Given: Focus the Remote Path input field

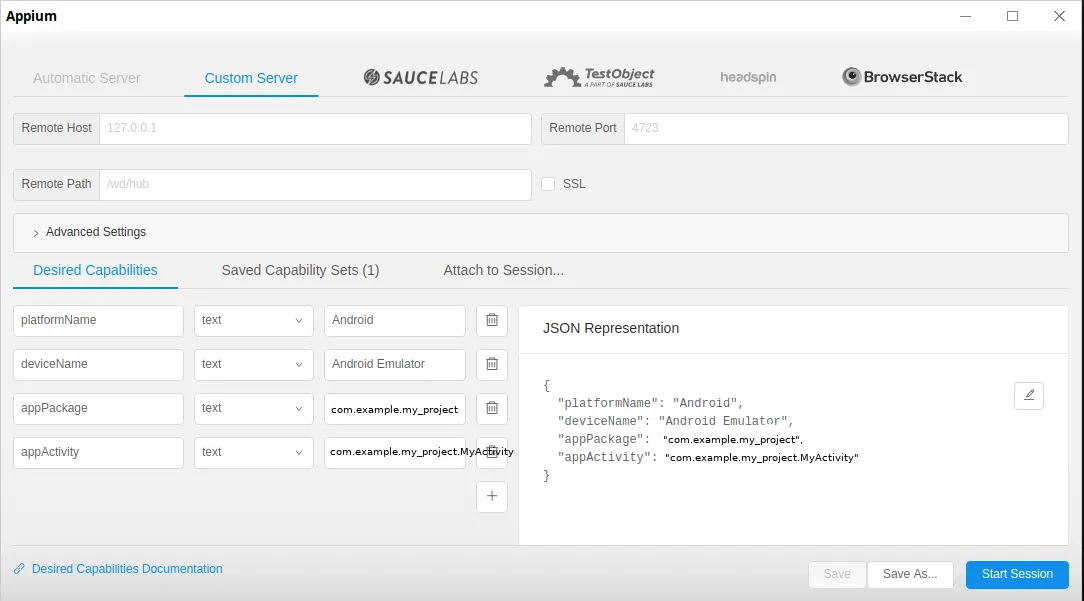Looking at the screenshot, I should click(315, 185).
